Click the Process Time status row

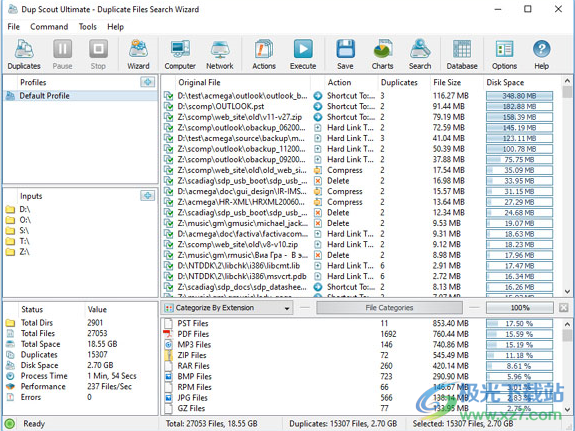click(x=80, y=376)
